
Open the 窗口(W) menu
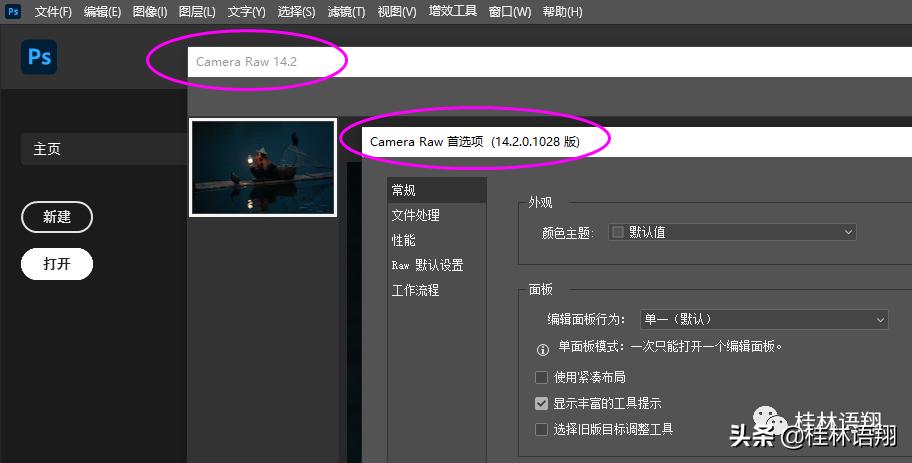pos(510,12)
